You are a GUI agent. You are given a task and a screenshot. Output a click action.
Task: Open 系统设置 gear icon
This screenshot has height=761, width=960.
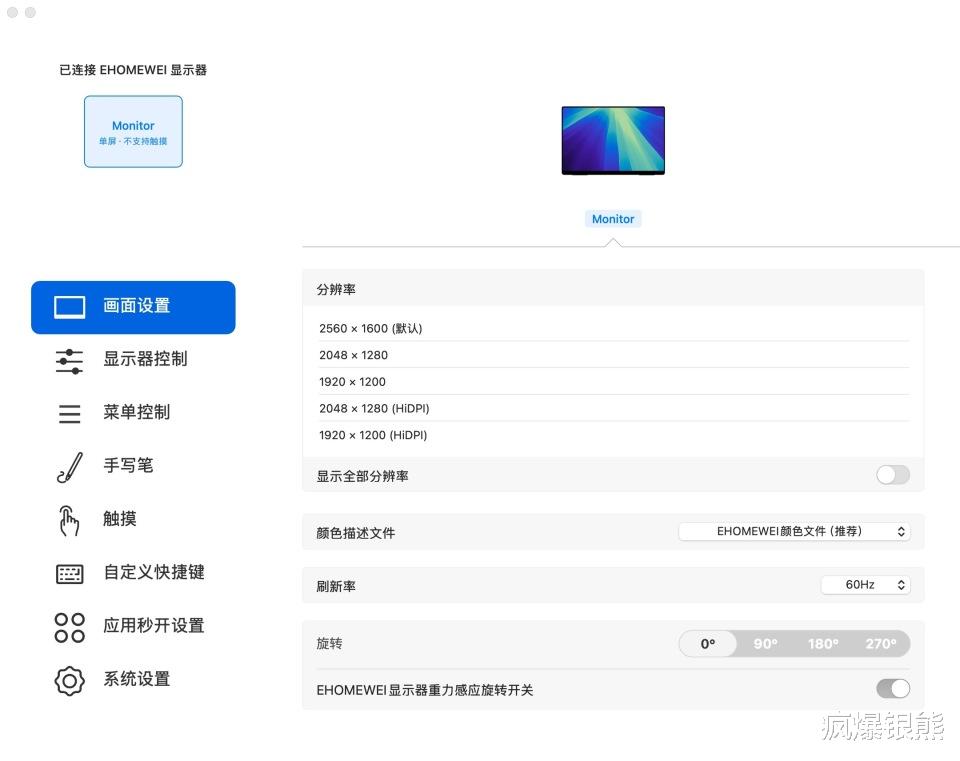click(x=70, y=681)
